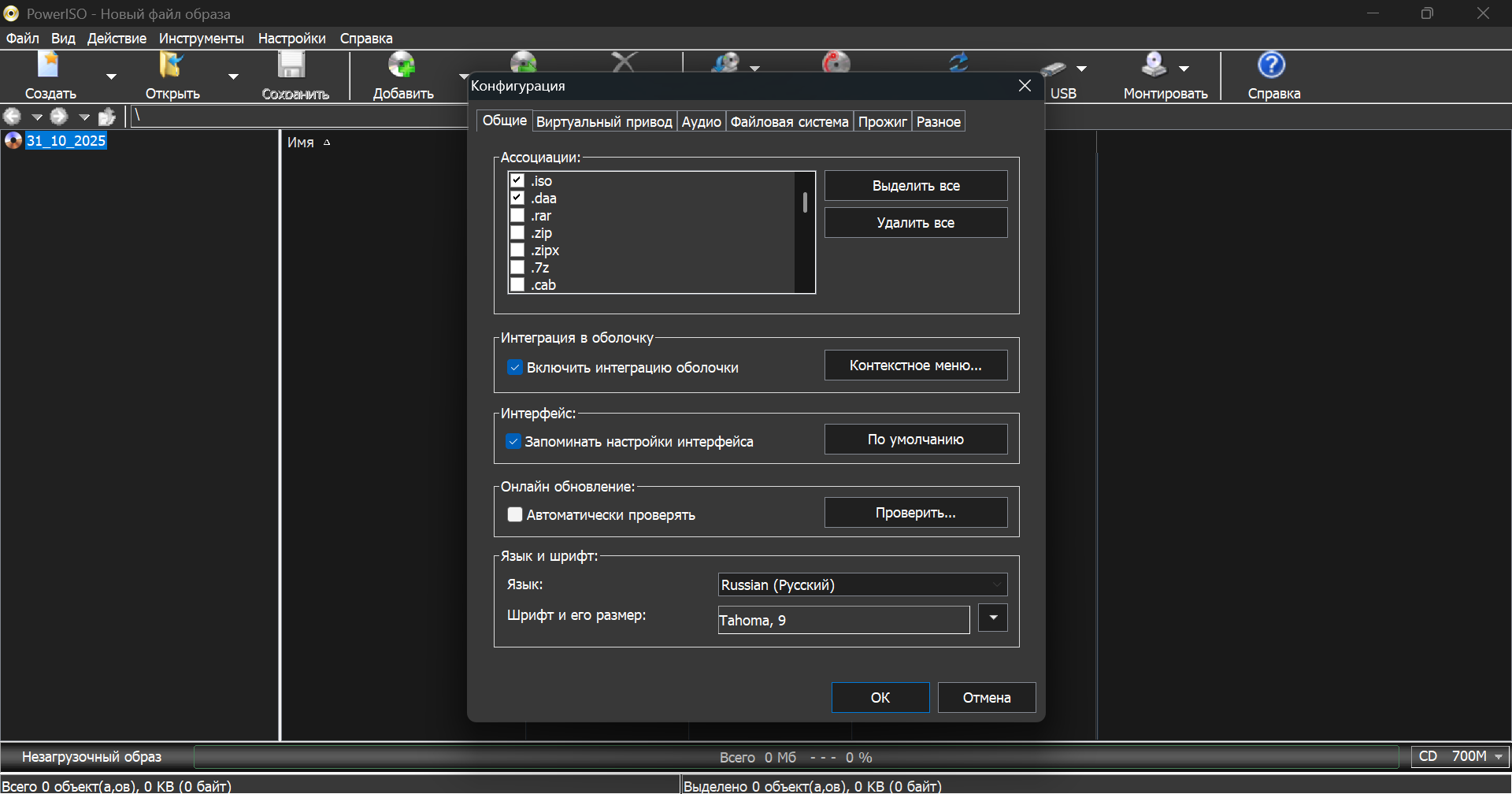Open the Настройки menu
The image size is (1512, 794).
pos(291,38)
